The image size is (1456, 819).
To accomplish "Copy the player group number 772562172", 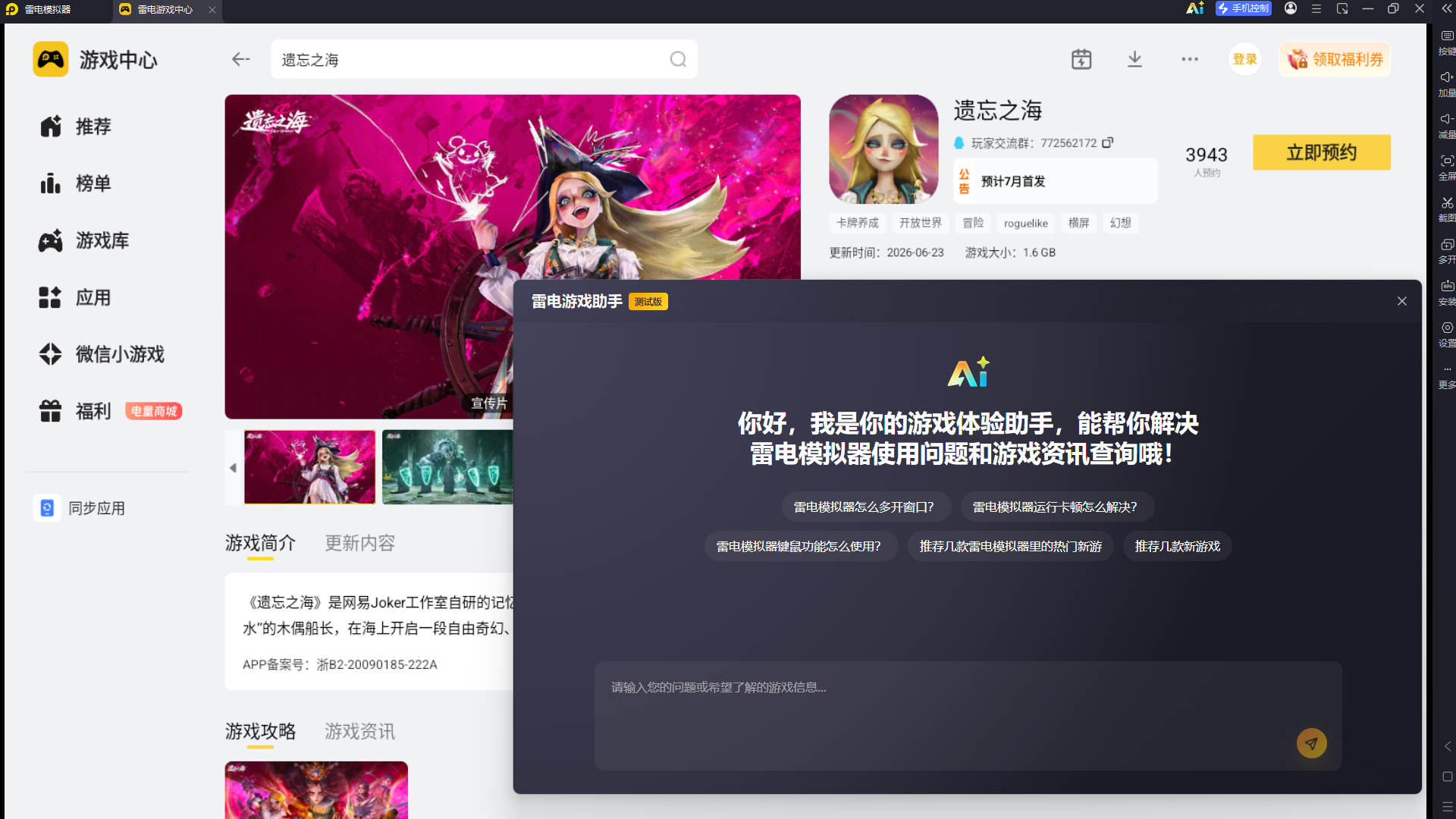I will coord(1108,143).
